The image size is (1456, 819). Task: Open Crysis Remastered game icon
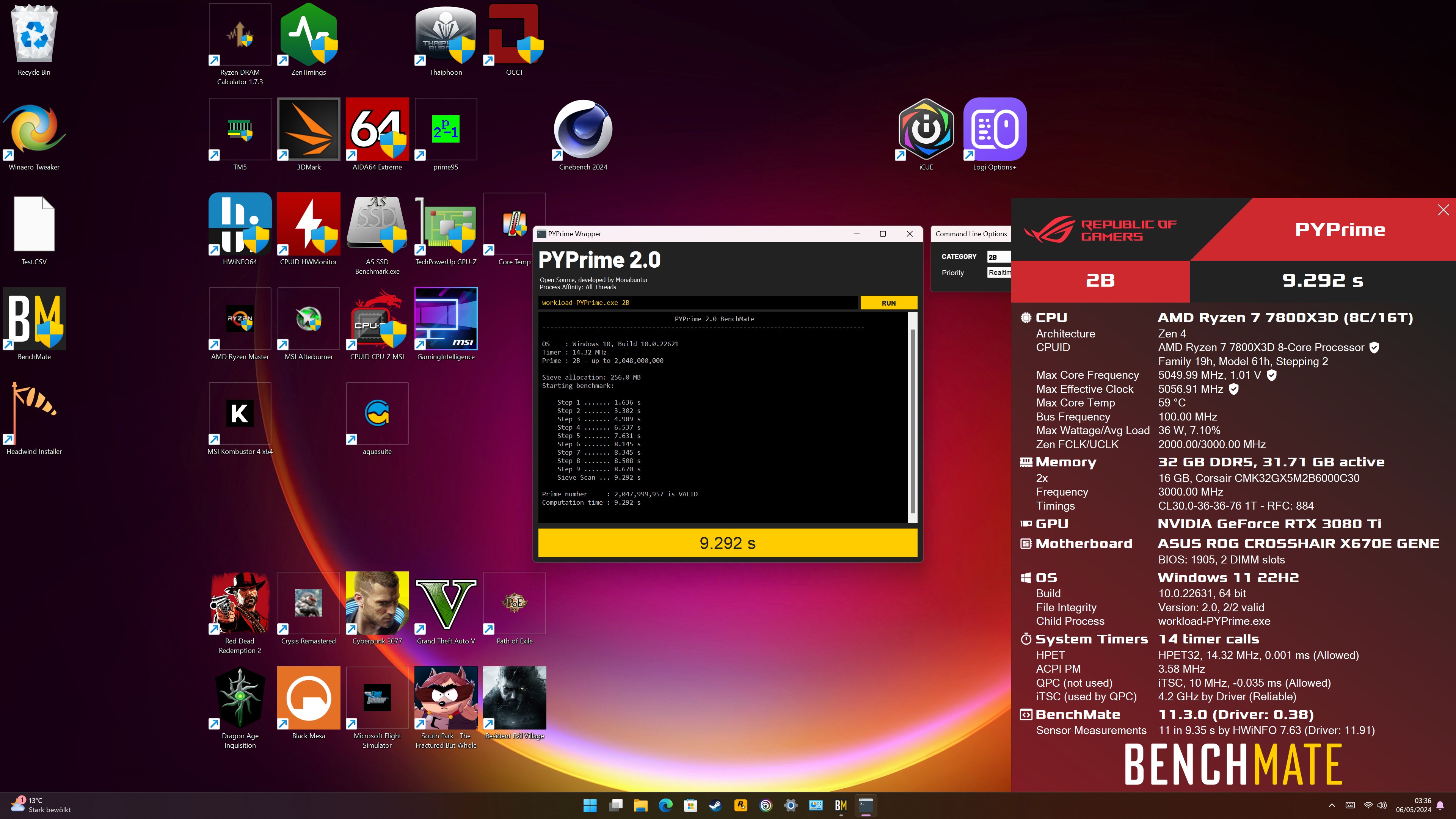coord(309,609)
